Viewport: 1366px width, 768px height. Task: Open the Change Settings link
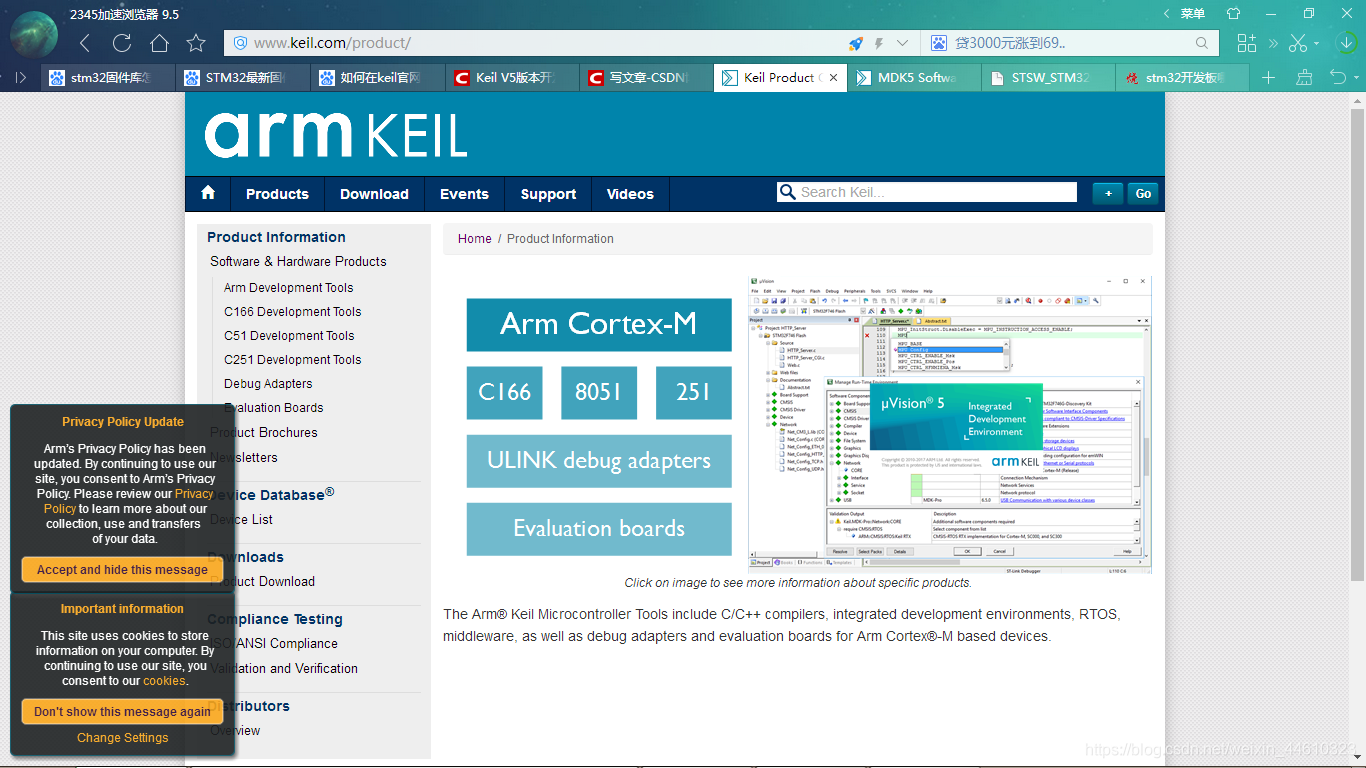click(123, 738)
